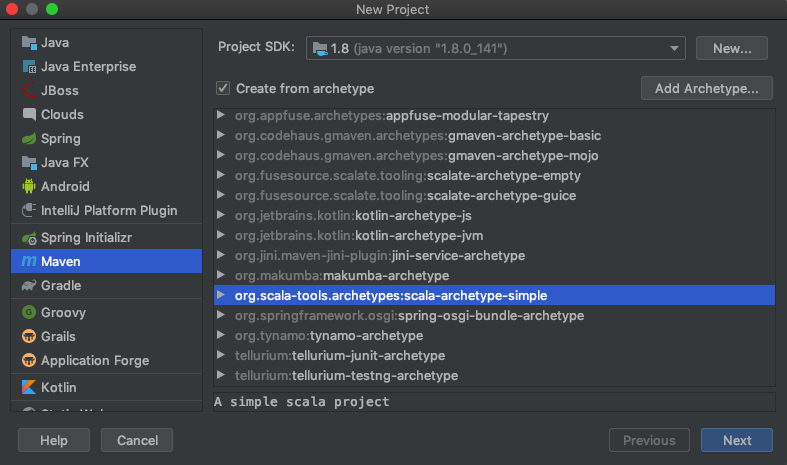
Task: Click Add Archetype... button
Action: 707,88
